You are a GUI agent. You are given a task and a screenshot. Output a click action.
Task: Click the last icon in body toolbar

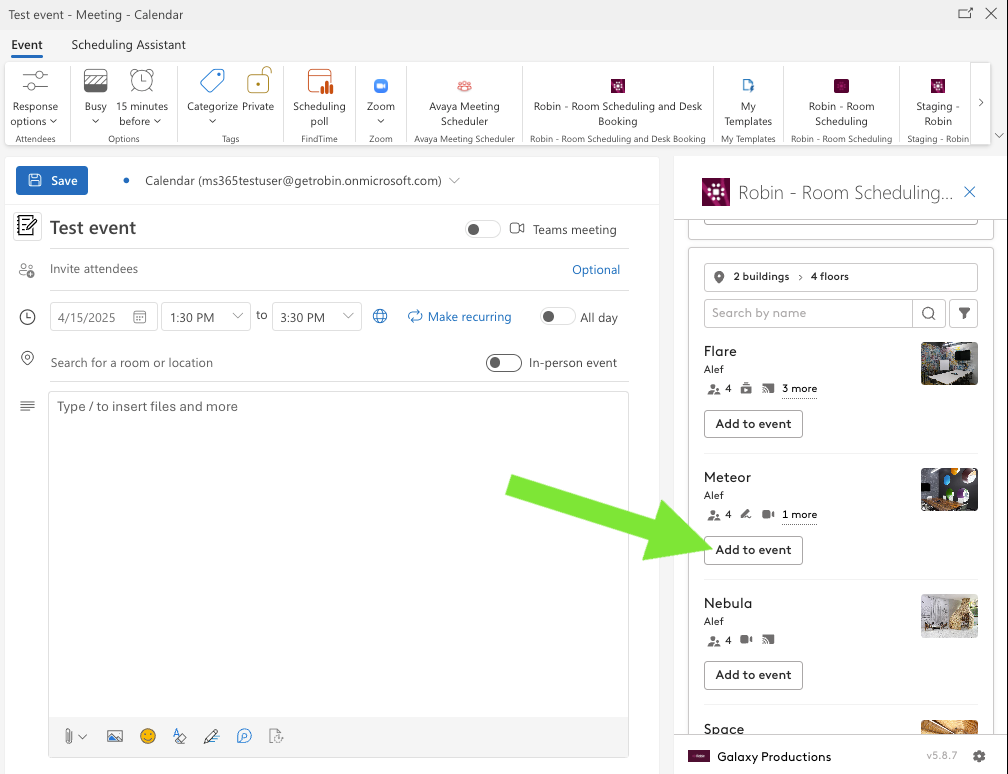click(x=276, y=736)
